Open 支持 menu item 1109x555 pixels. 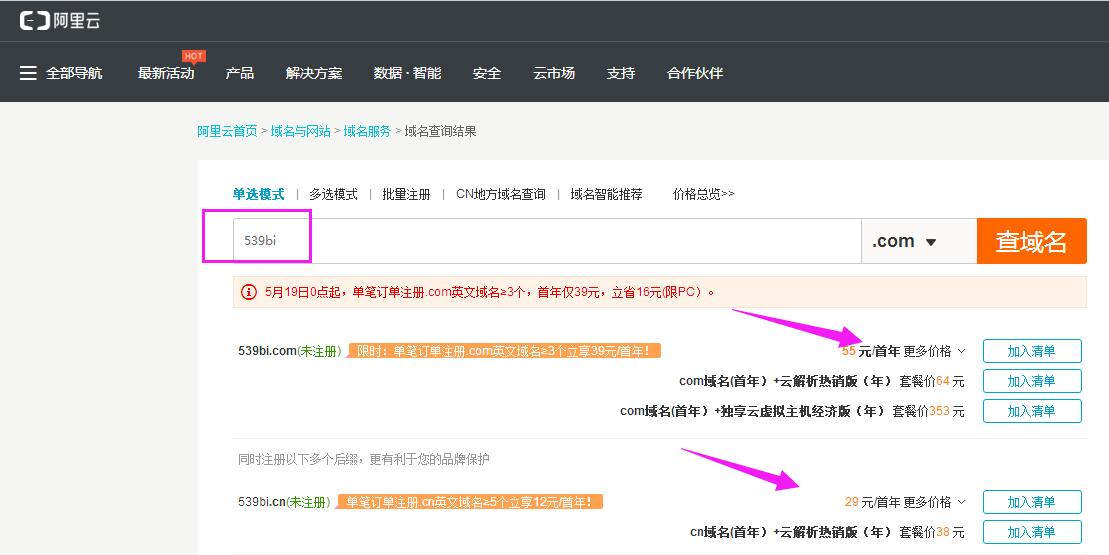coord(620,73)
